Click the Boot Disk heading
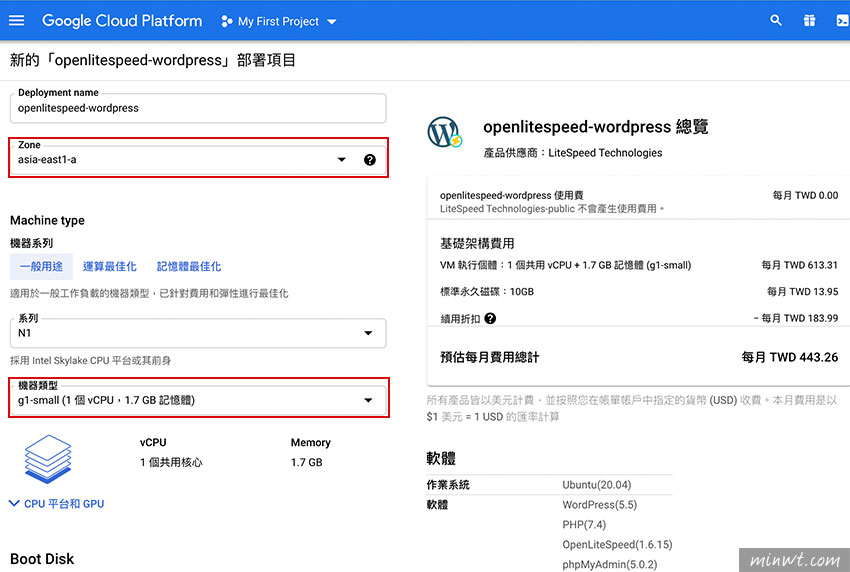 (x=42, y=559)
